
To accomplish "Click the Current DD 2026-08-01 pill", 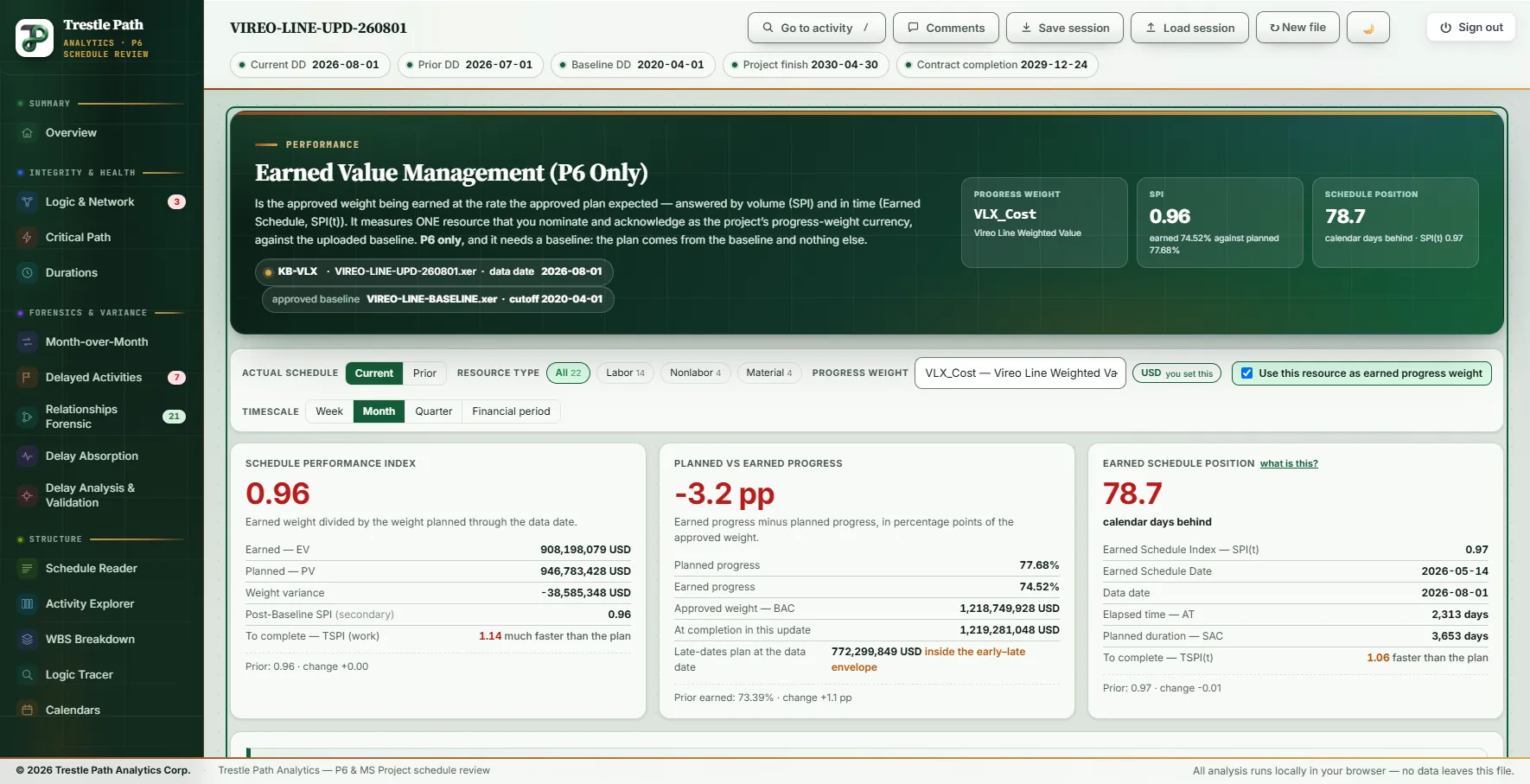I will 310,65.
